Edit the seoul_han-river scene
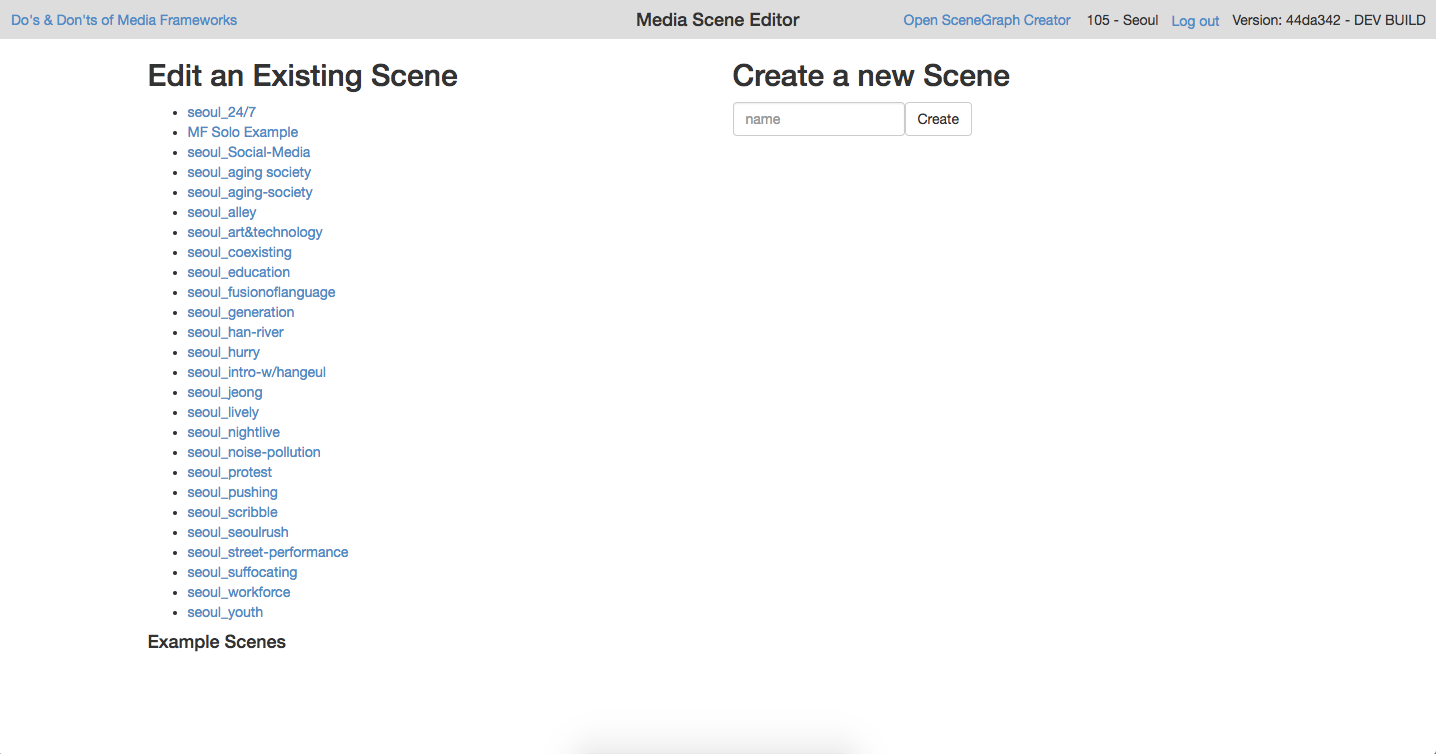This screenshot has width=1436, height=754. pyautogui.click(x=235, y=332)
